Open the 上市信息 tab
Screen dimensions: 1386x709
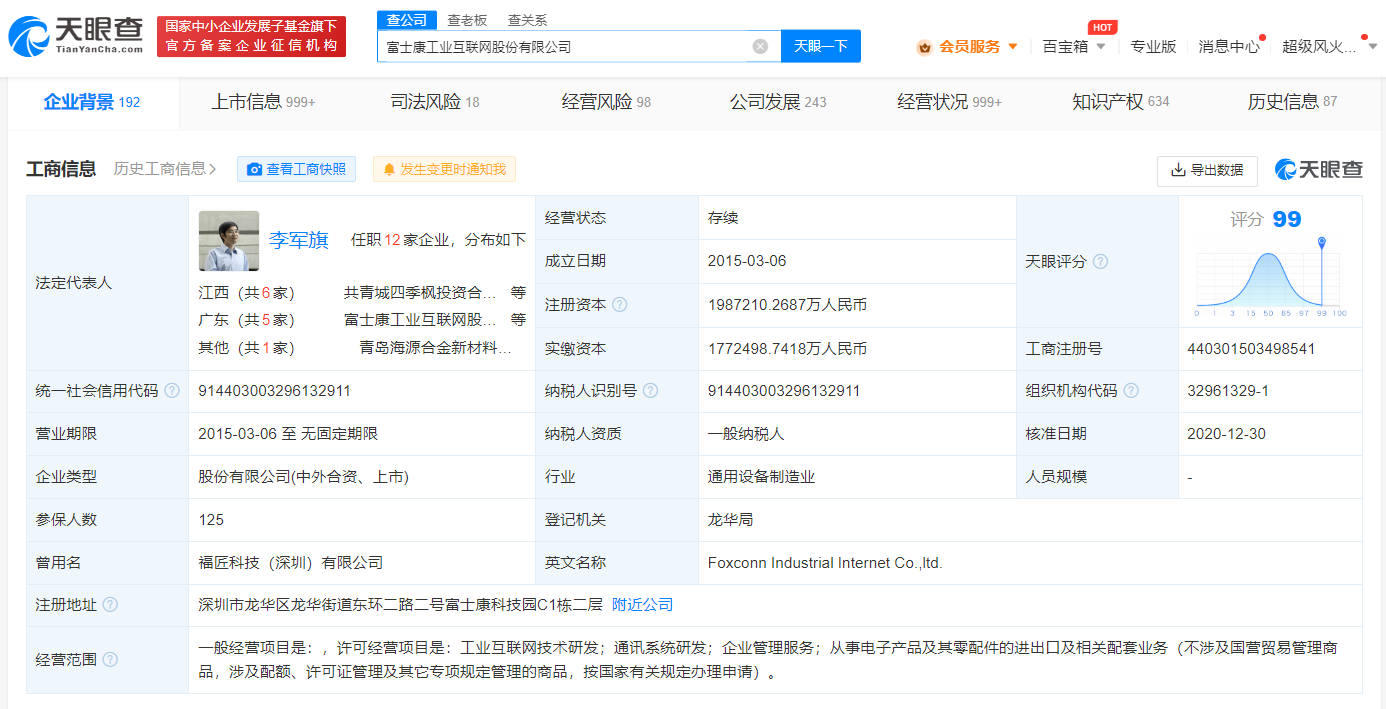pyautogui.click(x=263, y=102)
